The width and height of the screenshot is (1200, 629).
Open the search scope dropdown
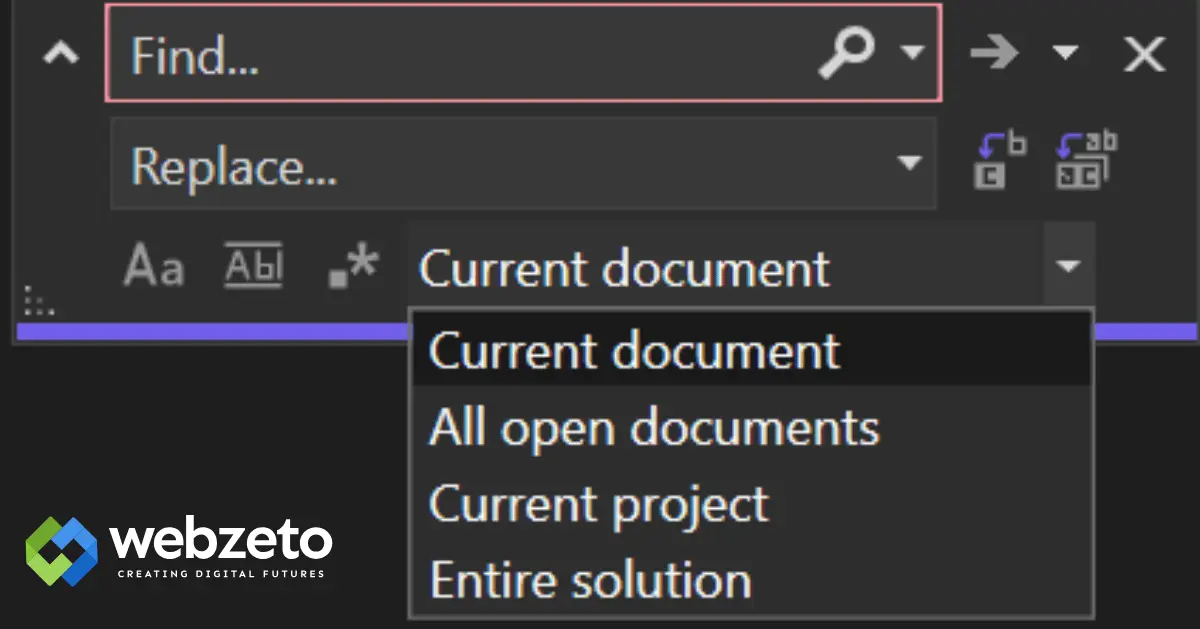pos(1068,266)
